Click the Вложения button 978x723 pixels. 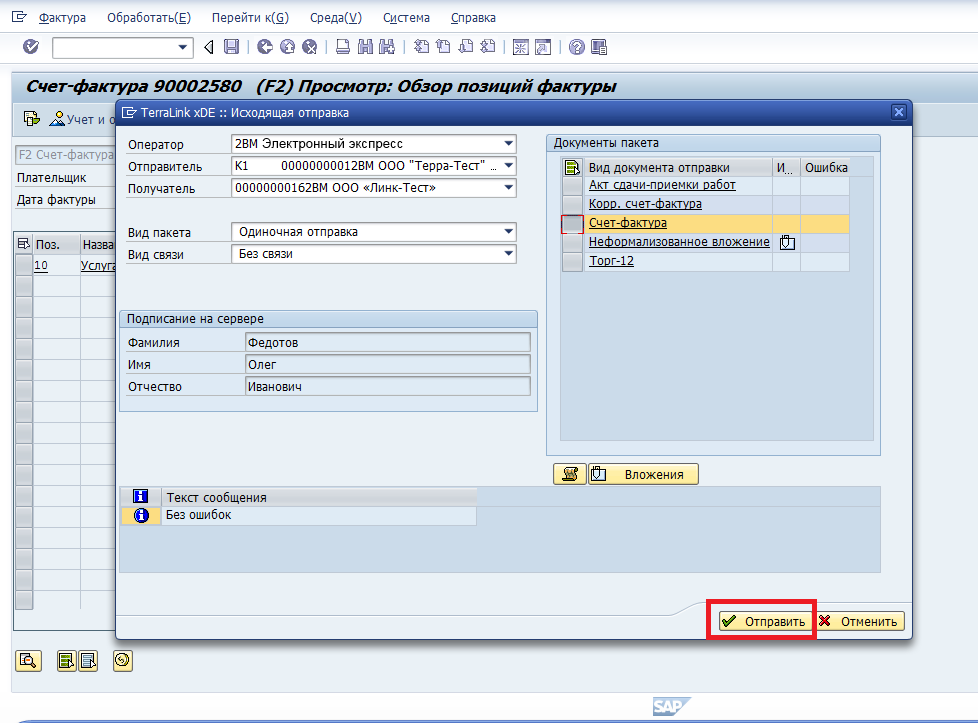(x=643, y=474)
